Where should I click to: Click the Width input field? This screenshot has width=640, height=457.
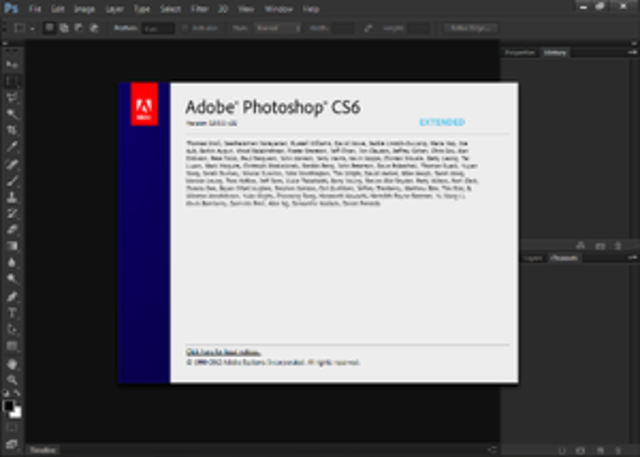point(342,28)
